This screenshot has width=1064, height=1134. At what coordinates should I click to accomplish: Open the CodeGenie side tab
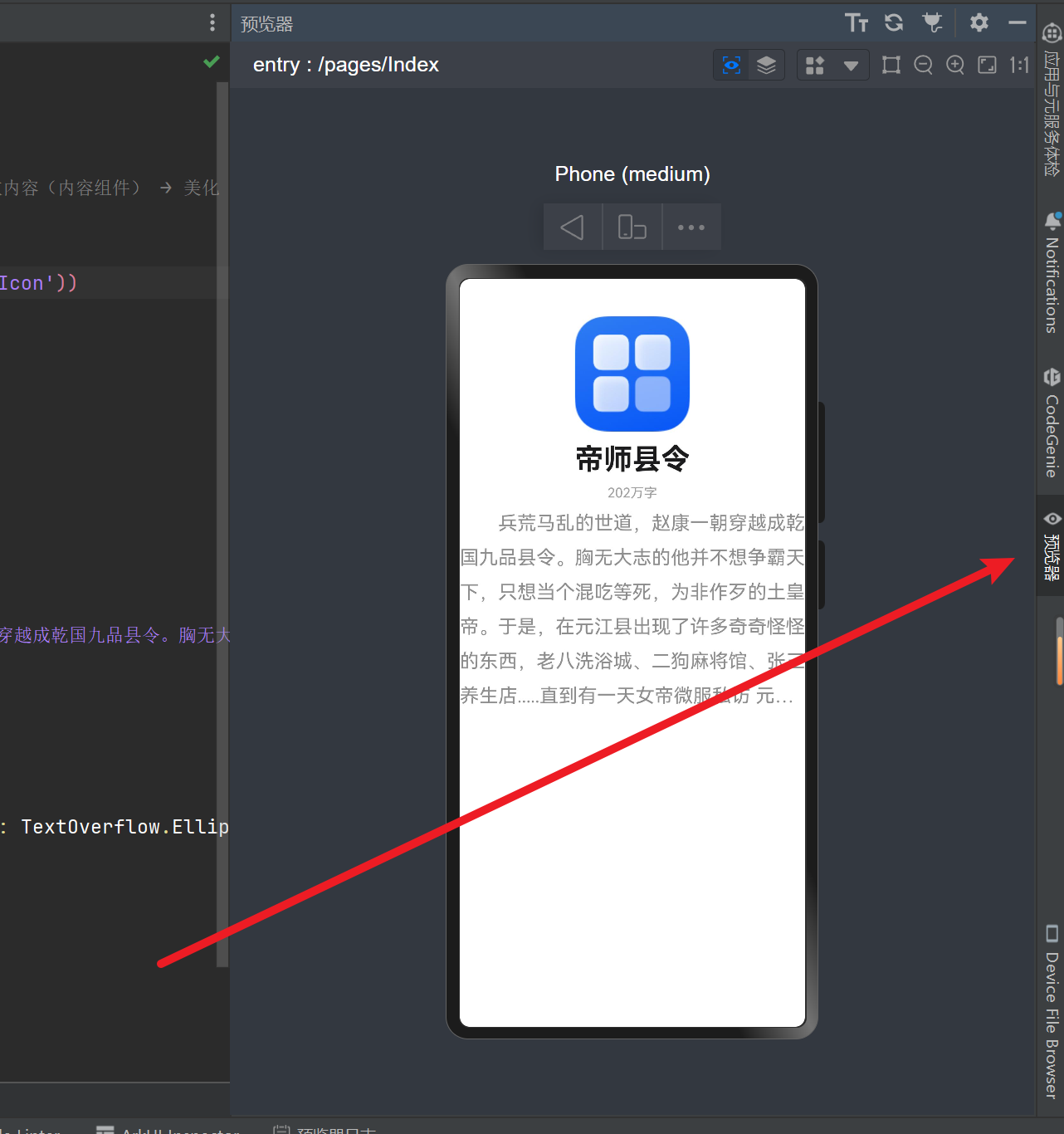1052,423
